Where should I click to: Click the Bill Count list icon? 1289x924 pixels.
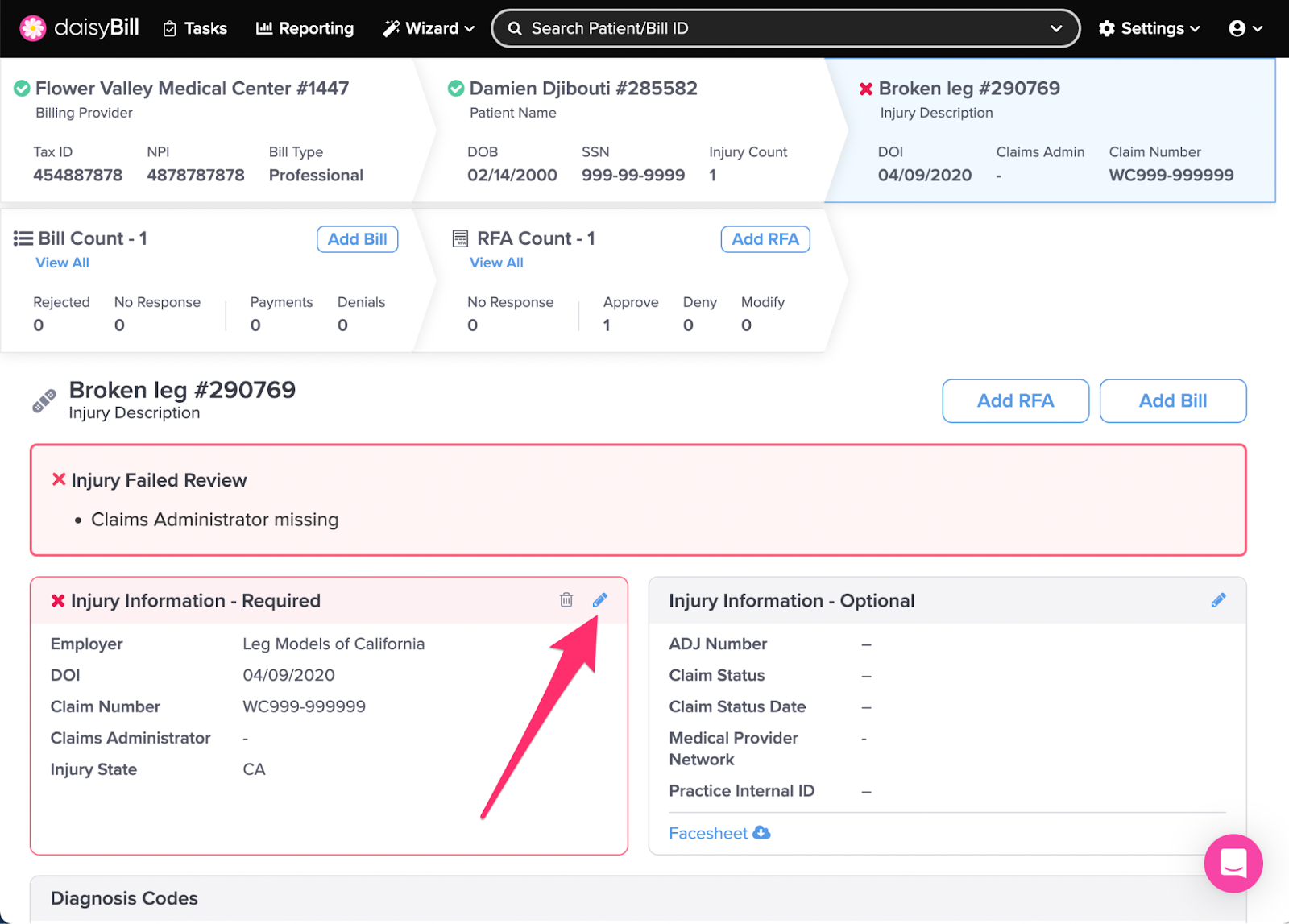23,238
